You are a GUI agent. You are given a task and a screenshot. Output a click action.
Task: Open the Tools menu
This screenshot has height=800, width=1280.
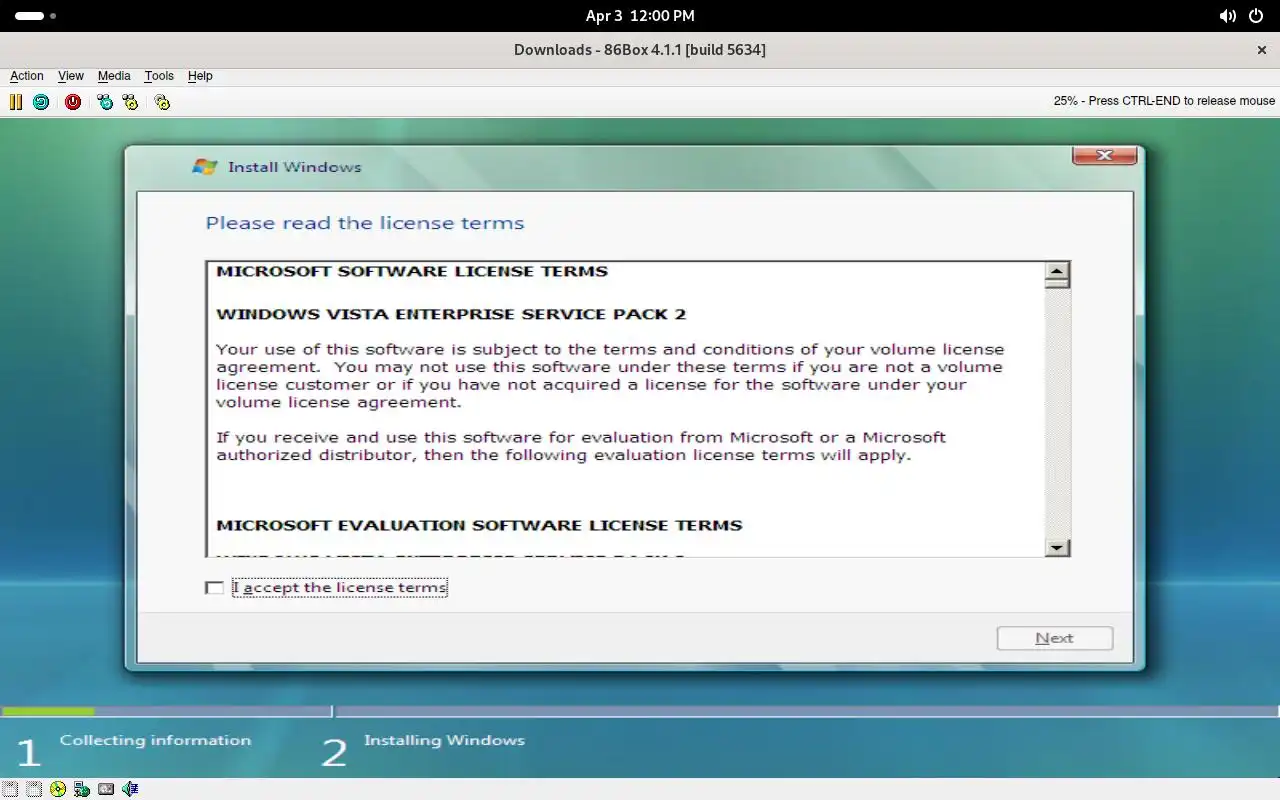(159, 76)
